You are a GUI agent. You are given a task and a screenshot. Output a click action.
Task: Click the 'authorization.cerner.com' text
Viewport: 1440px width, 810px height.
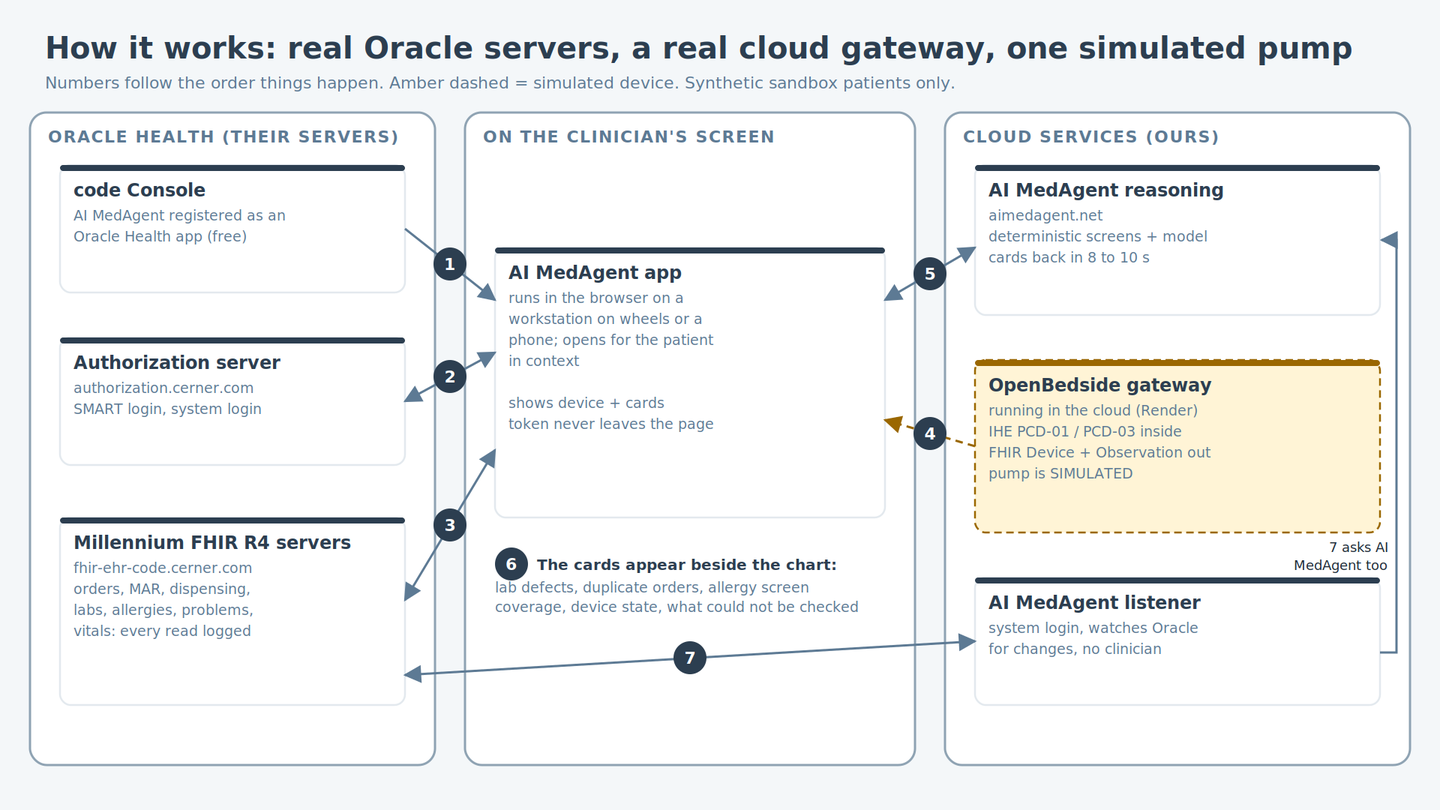click(164, 388)
